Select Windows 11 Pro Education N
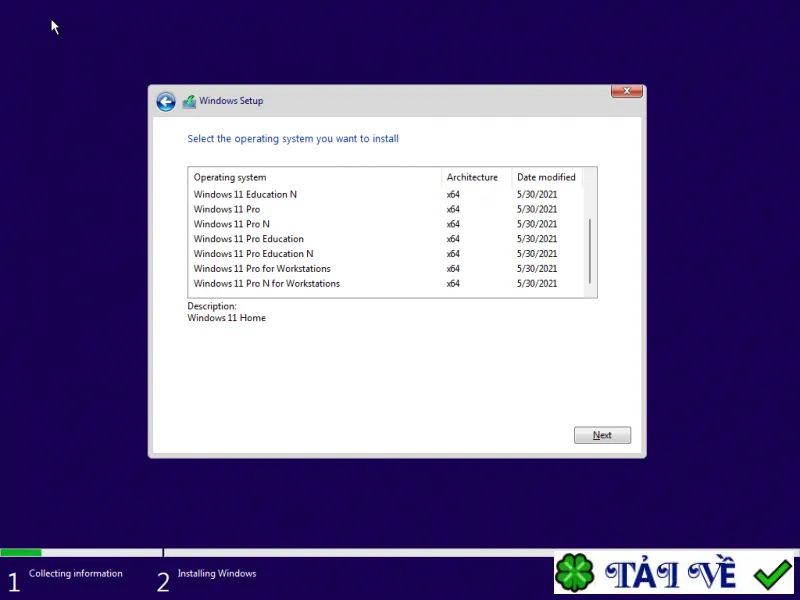The width and height of the screenshot is (800, 600). pyautogui.click(x=385, y=254)
